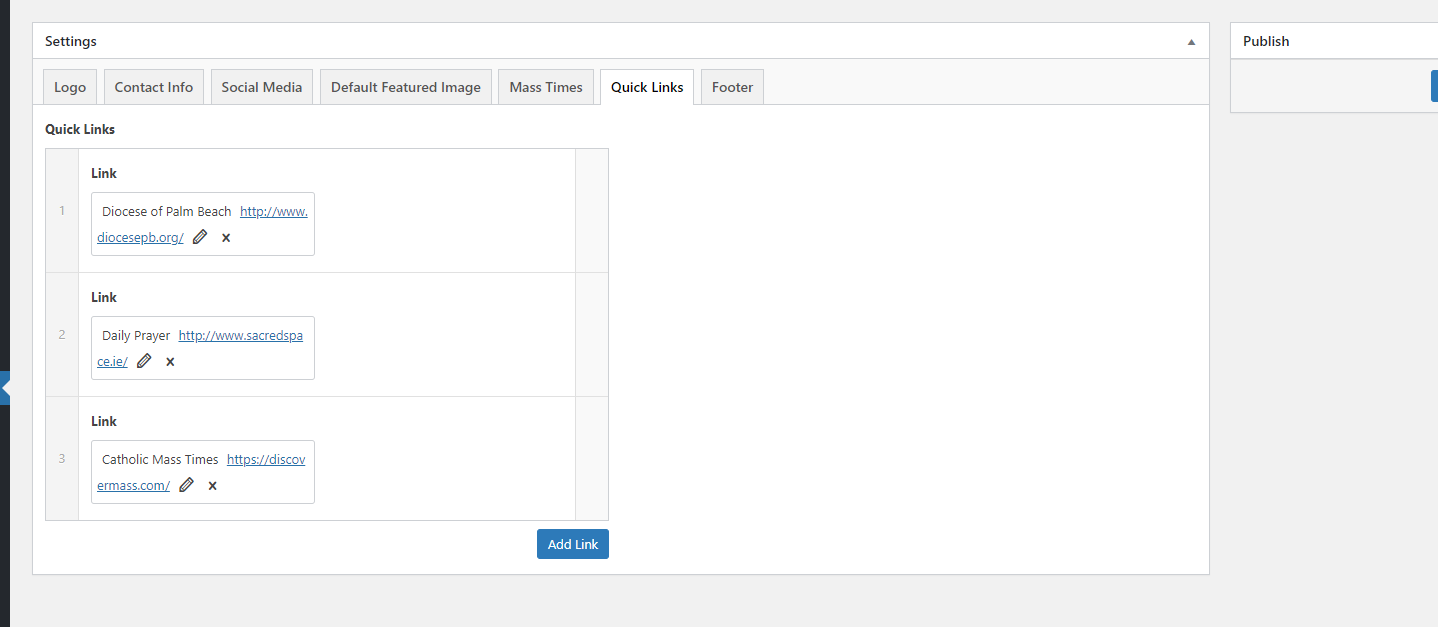This screenshot has height=627, width=1438.
Task: Edit the Catholic Mass Times link
Action: tap(186, 485)
